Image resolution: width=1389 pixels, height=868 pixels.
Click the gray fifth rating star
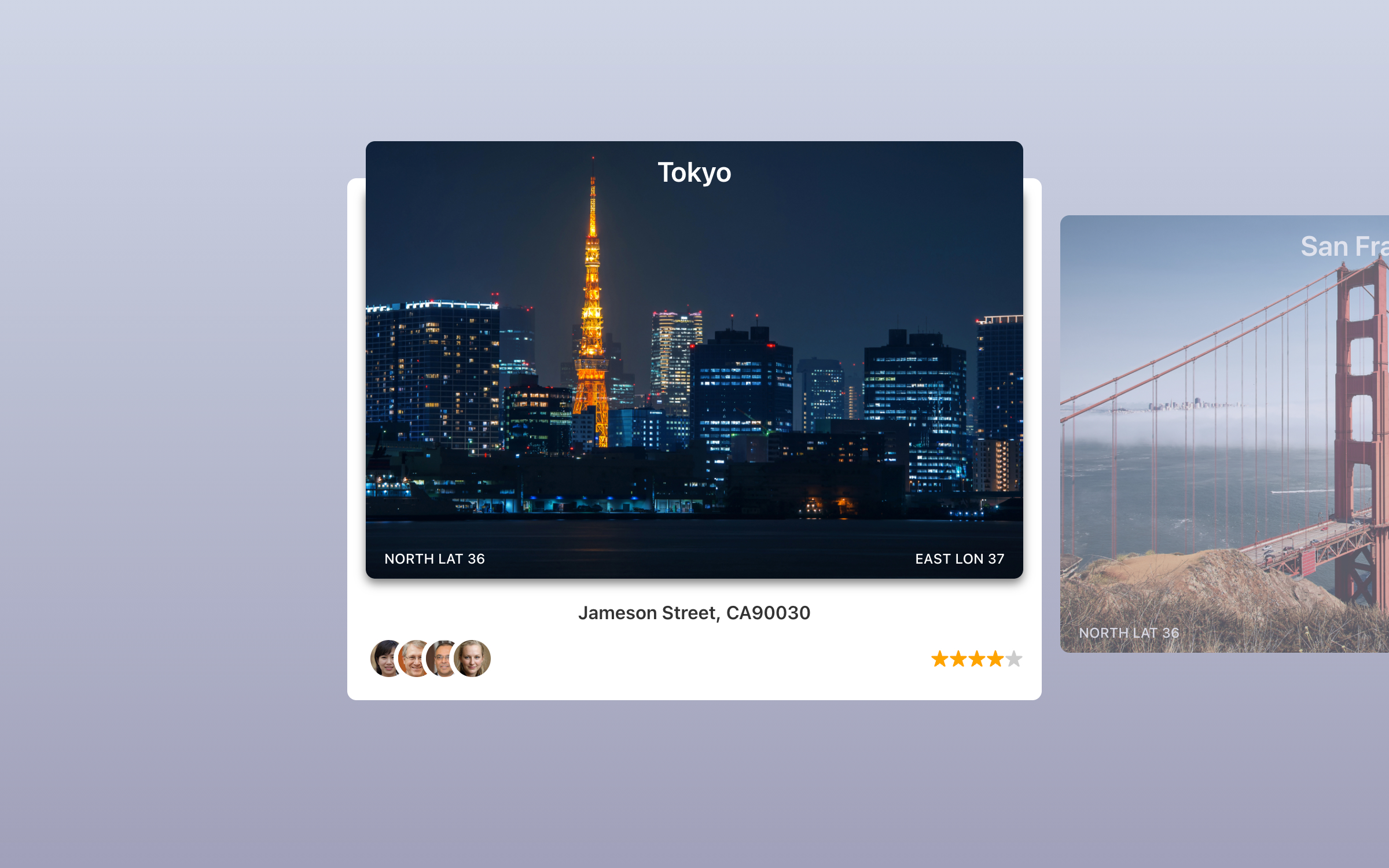click(x=1013, y=659)
